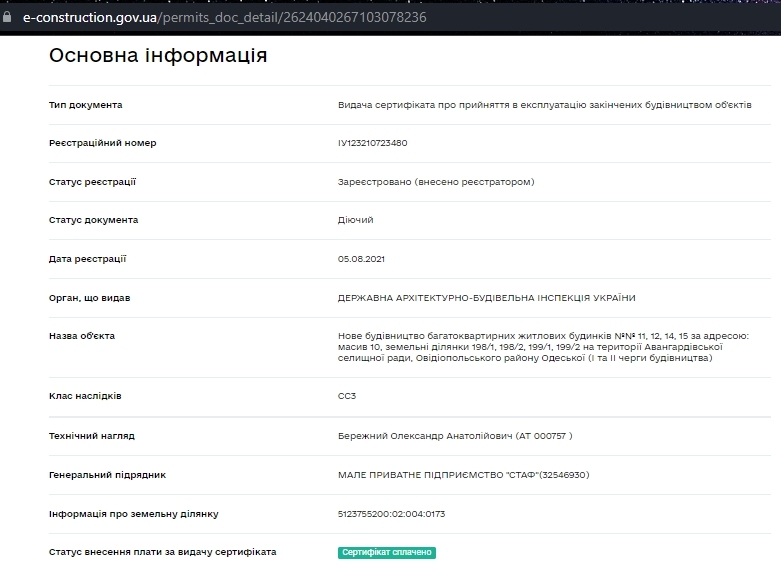Click 'Статус внесення плати за видачу сертифіката' label

tap(162, 552)
